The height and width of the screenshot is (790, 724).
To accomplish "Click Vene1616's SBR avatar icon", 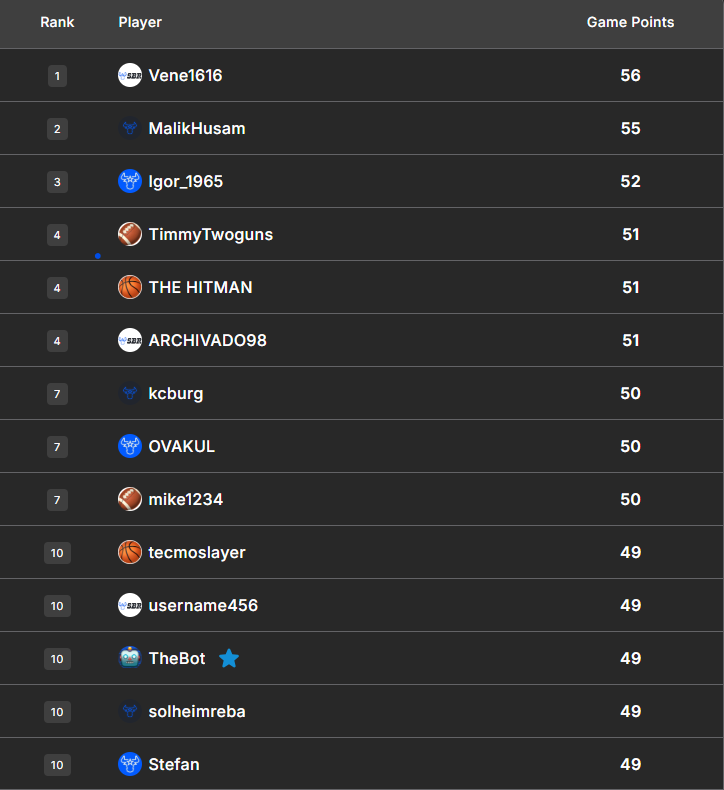I will click(x=130, y=75).
